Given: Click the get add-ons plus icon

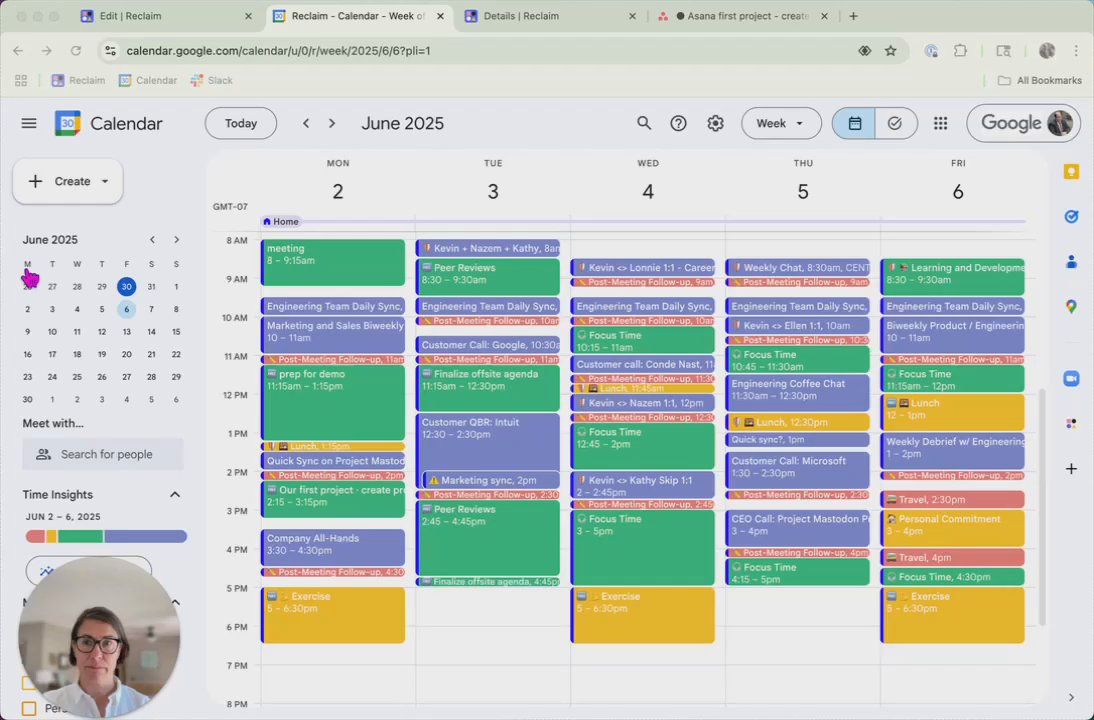Looking at the screenshot, I should coord(1071,469).
